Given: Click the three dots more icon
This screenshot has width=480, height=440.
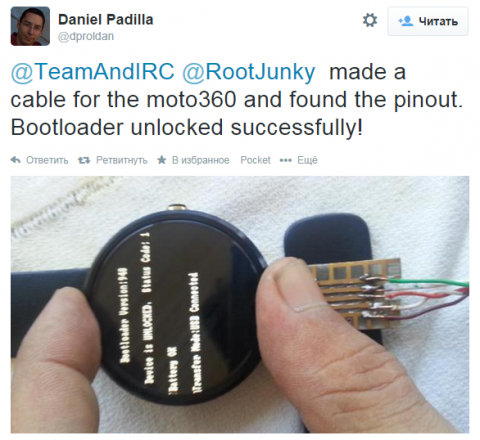Looking at the screenshot, I should click(286, 161).
